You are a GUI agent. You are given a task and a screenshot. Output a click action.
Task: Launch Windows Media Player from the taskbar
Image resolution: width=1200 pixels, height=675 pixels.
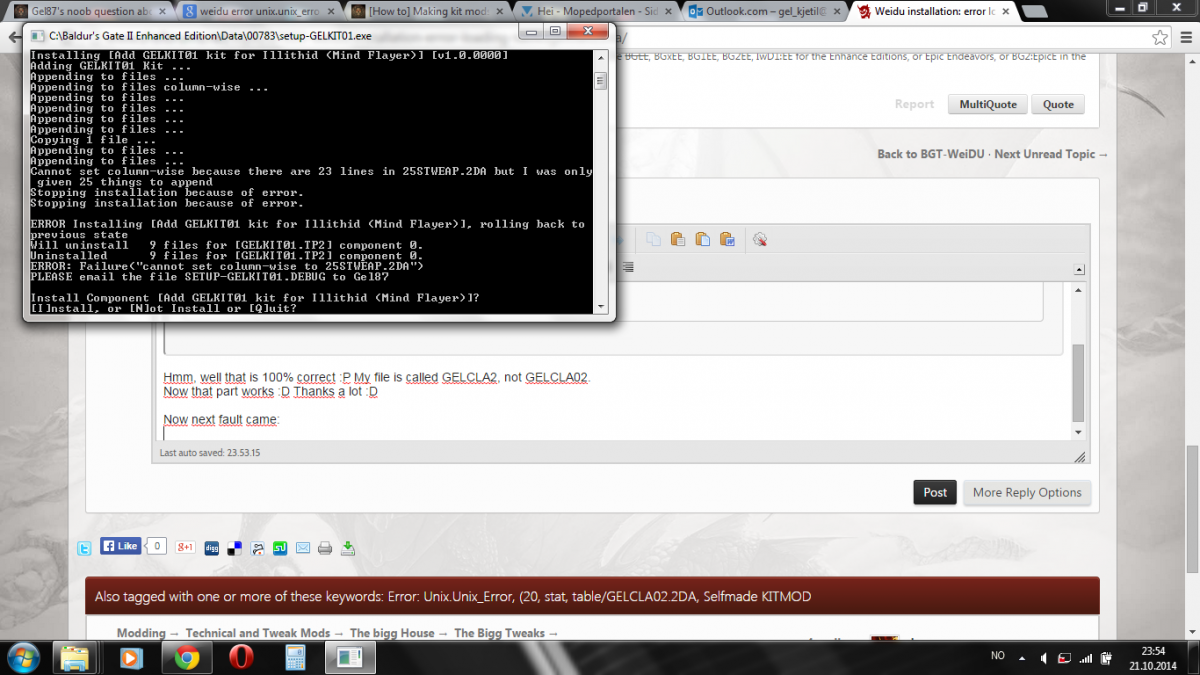pyautogui.click(x=130, y=658)
